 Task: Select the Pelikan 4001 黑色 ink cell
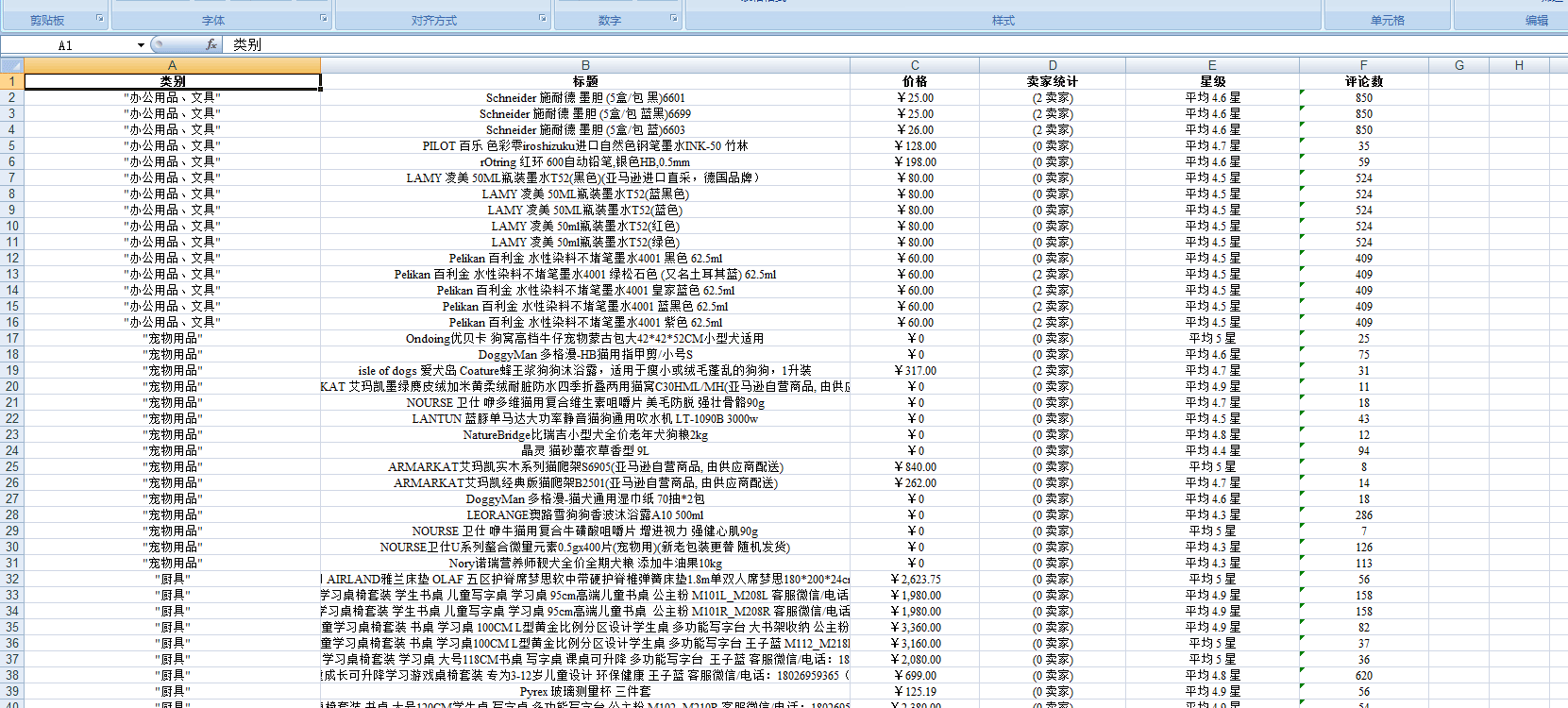(x=585, y=258)
